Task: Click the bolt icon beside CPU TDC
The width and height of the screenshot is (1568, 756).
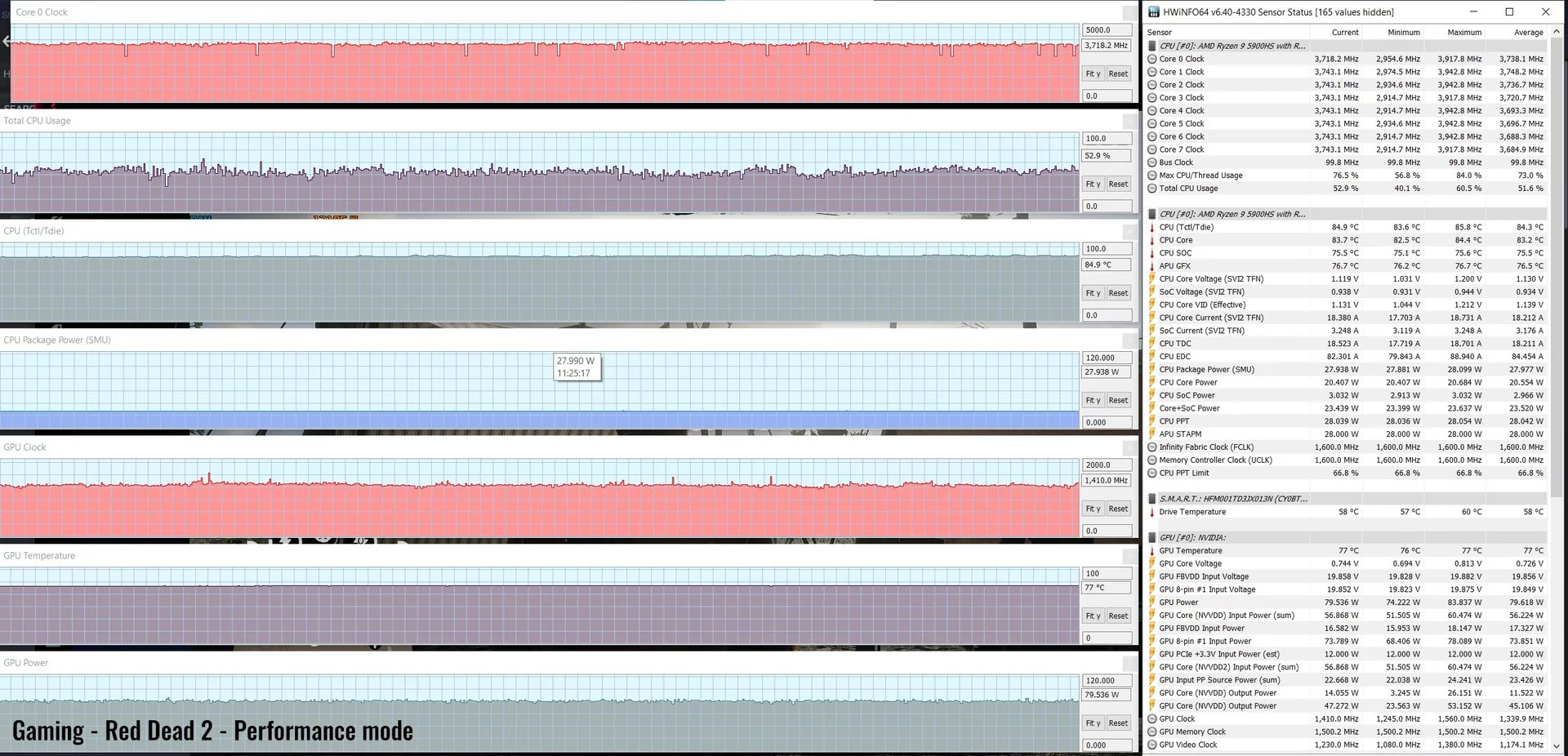Action: 1152,344
